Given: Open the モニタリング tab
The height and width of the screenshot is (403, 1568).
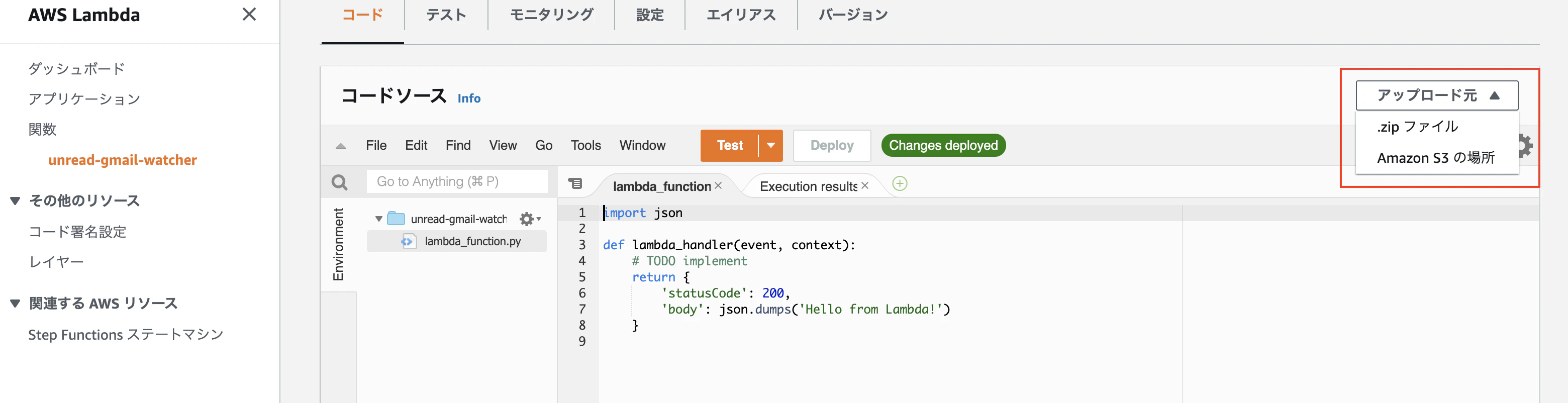Looking at the screenshot, I should point(551,15).
